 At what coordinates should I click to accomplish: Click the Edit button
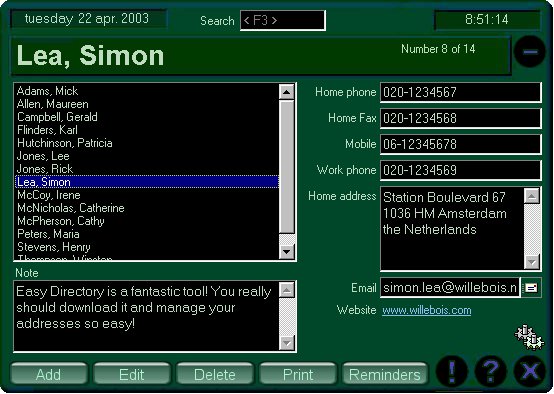click(132, 374)
